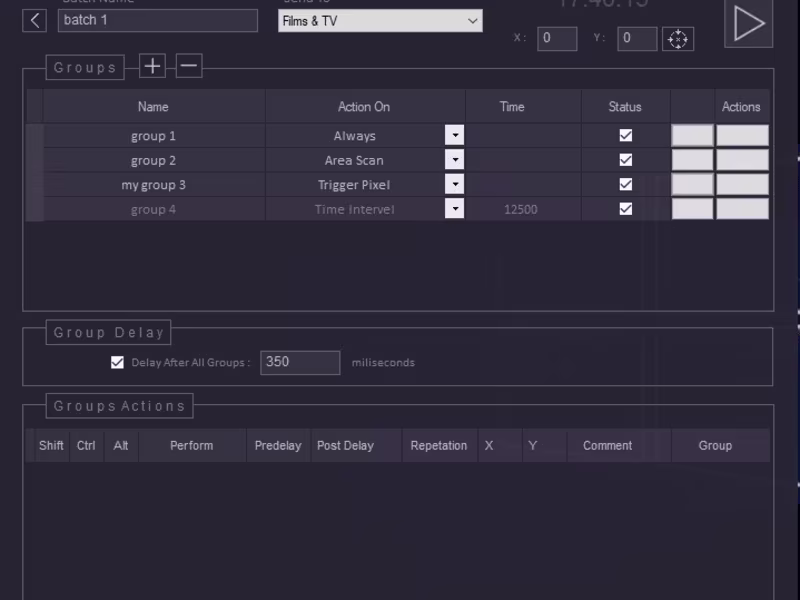The image size is (800, 600).
Task: Click the Y coordinate input field
Action: point(637,39)
